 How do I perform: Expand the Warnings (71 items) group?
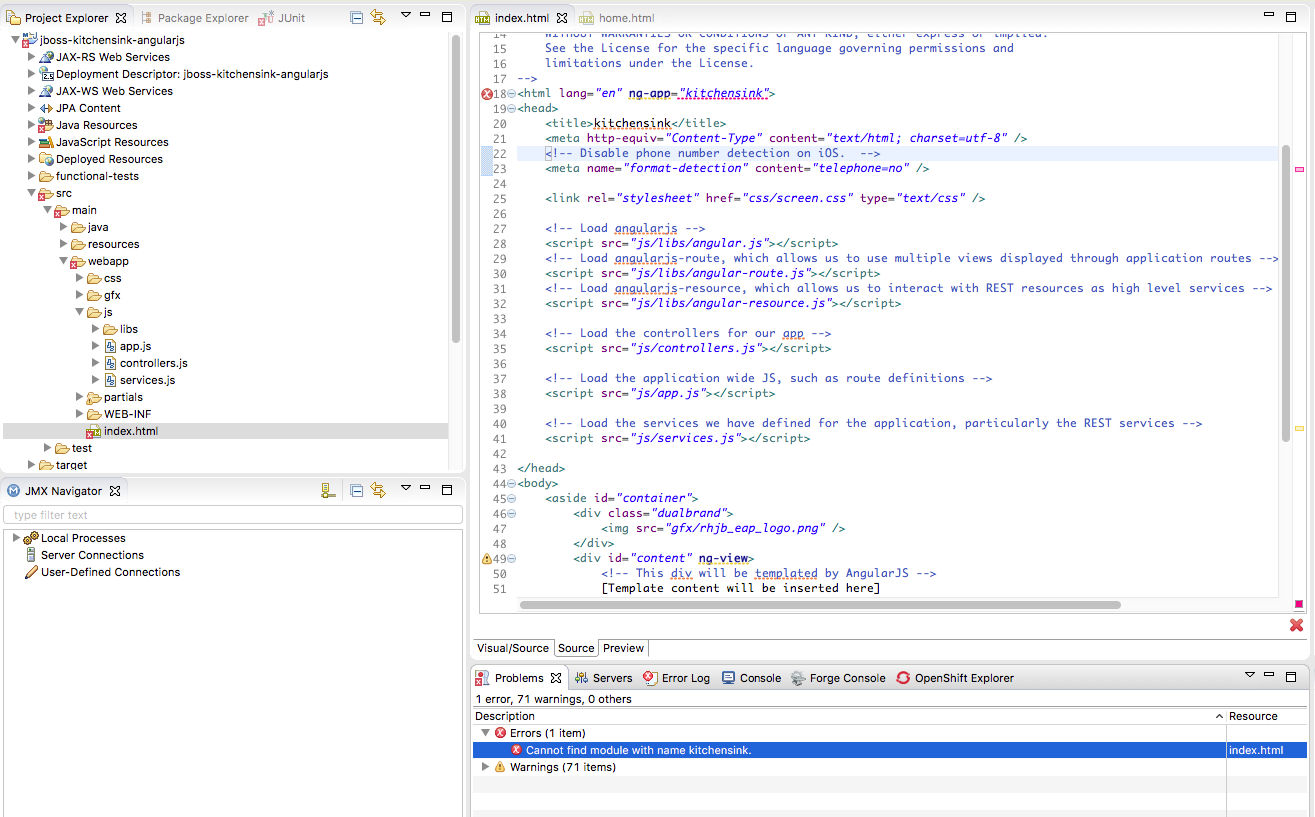486,767
